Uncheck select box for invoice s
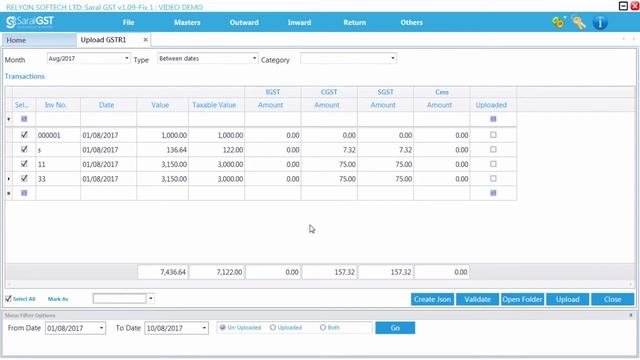The image size is (640, 360). click(24, 149)
